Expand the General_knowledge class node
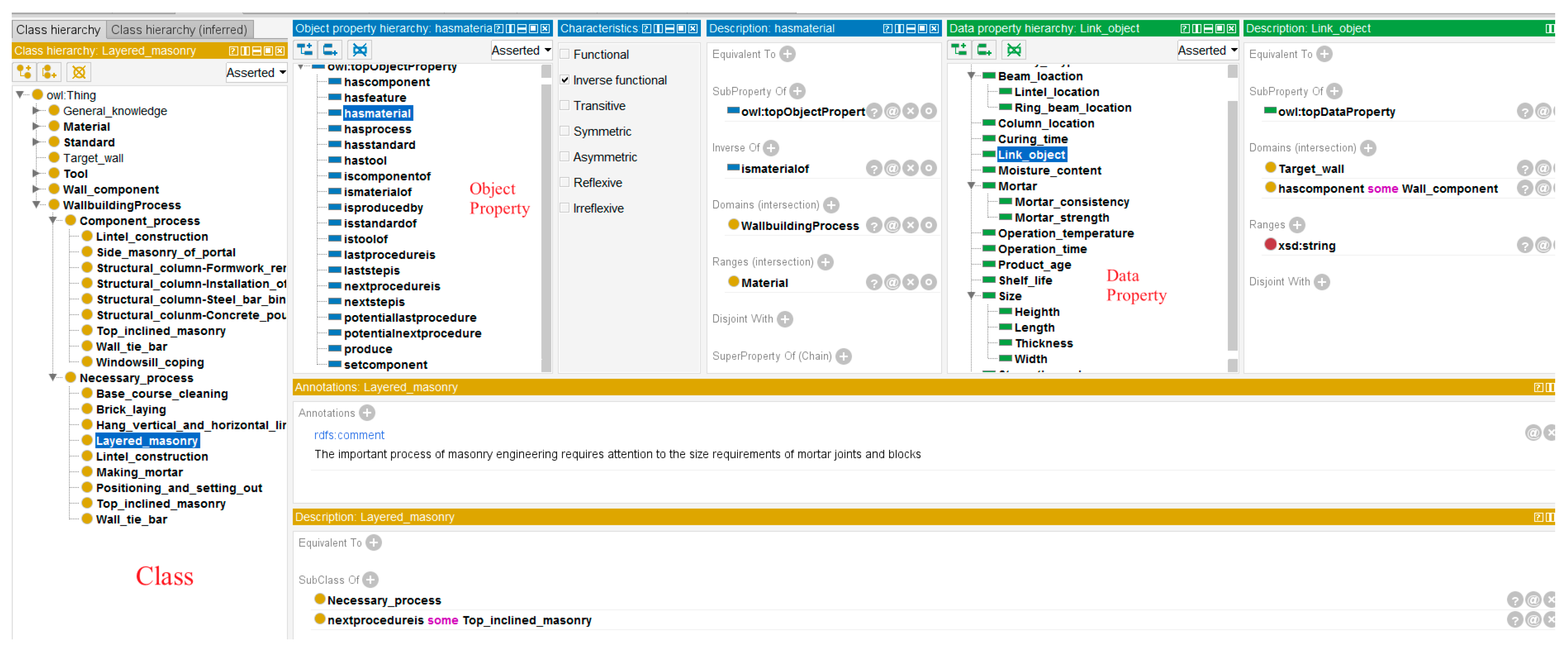Screen dimensions: 1568x646 point(36,111)
